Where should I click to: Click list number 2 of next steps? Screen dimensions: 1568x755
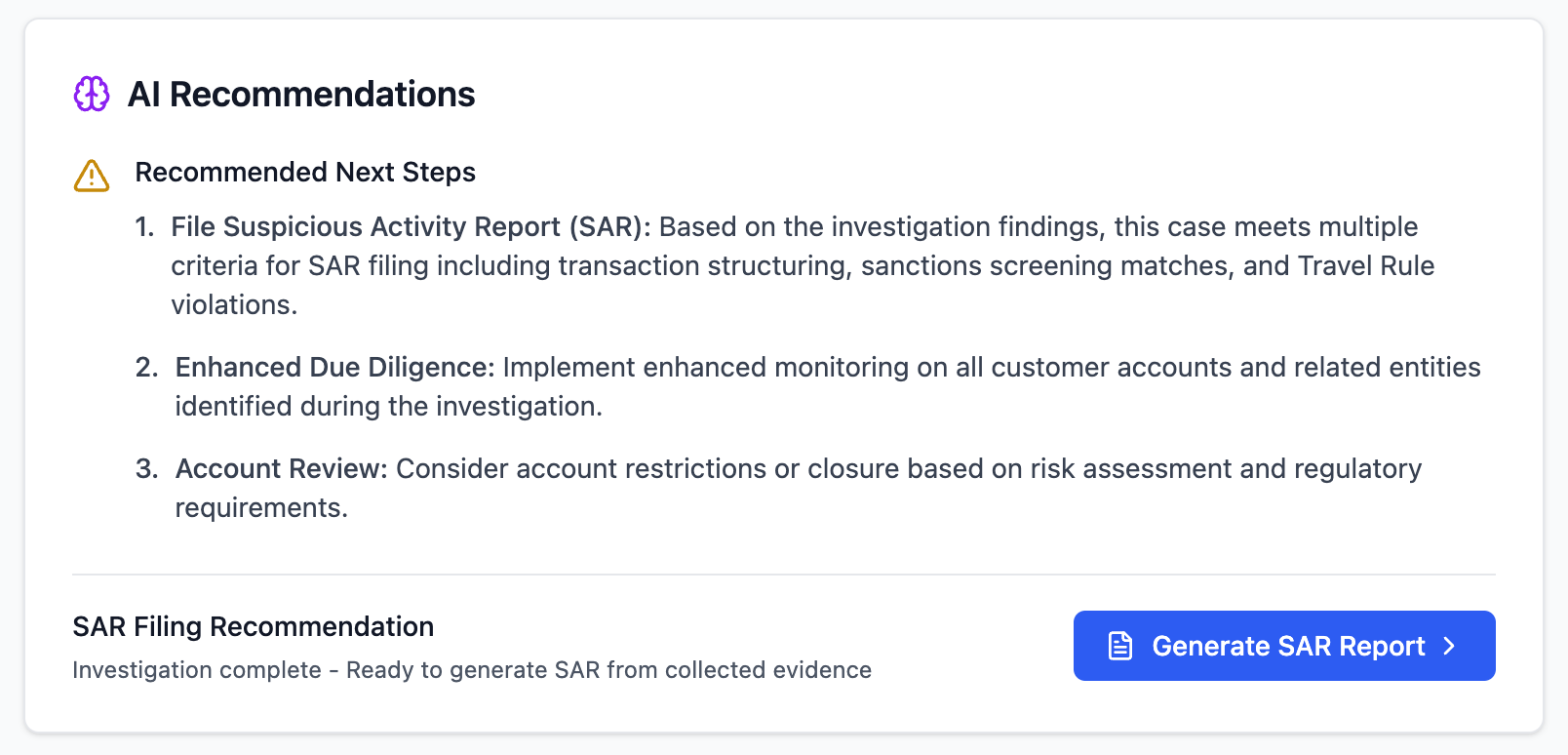(x=146, y=368)
